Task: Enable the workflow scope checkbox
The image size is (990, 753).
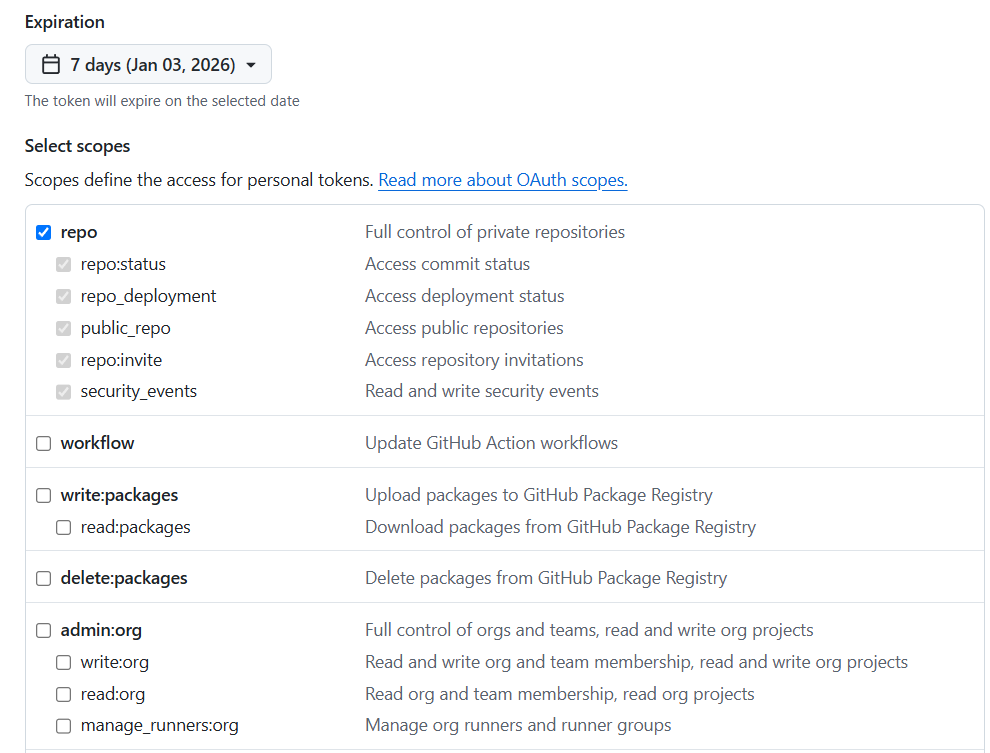Action: tap(43, 443)
